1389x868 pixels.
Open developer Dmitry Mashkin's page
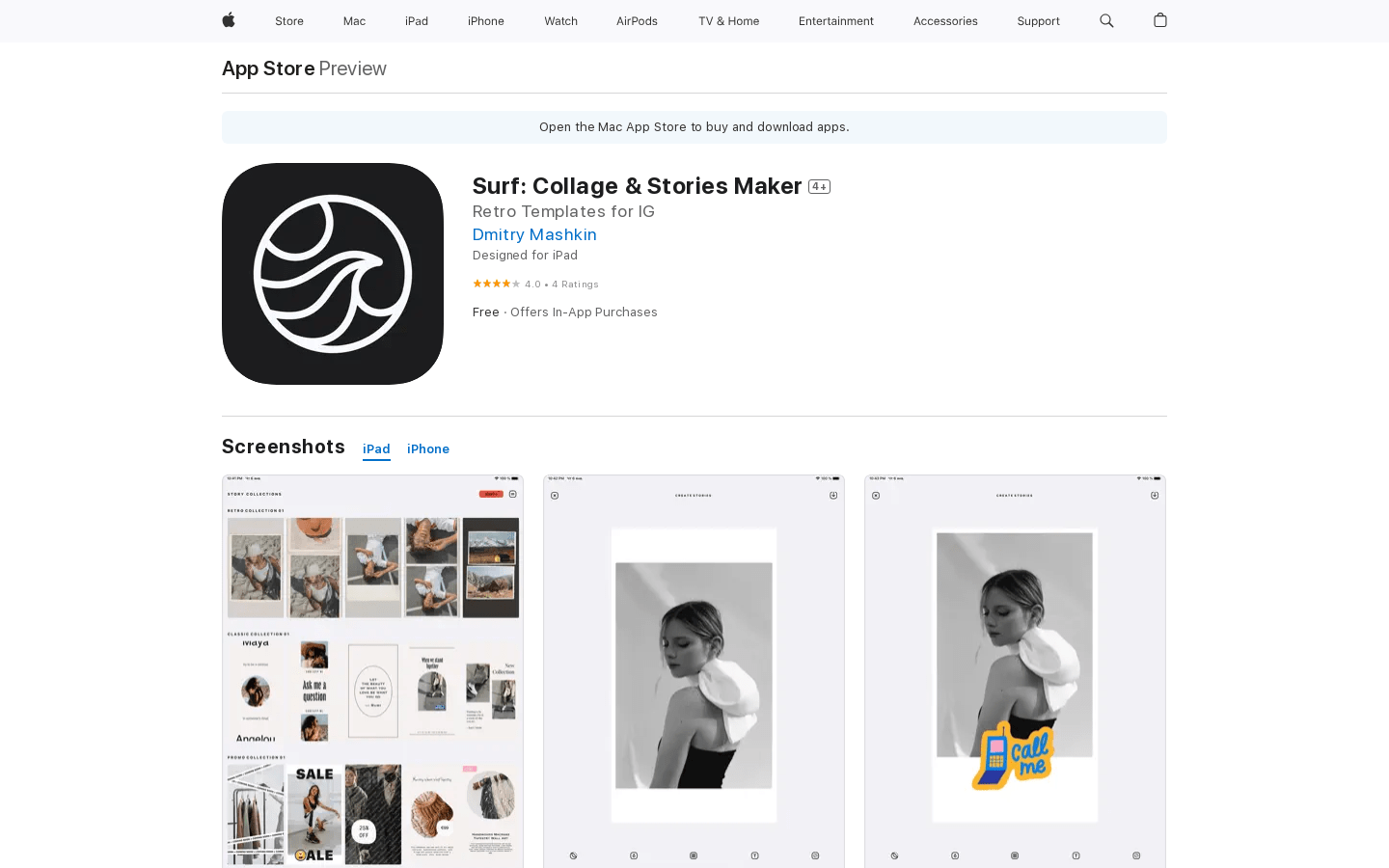click(534, 234)
